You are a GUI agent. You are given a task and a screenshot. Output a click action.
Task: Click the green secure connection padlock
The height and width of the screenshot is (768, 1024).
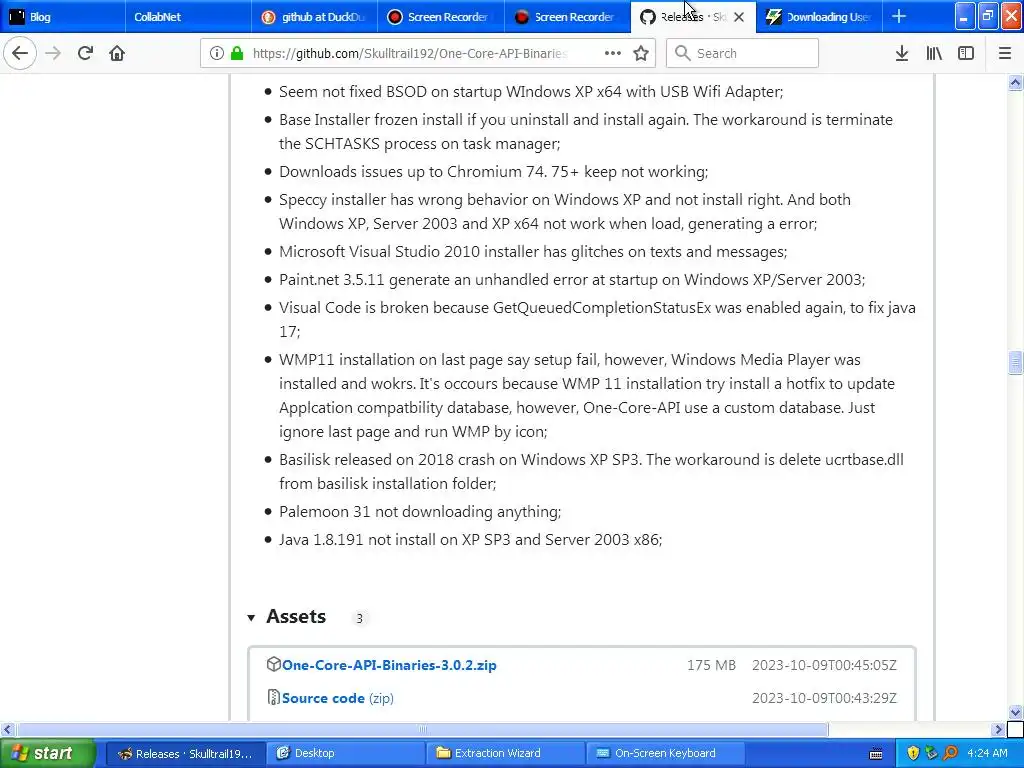tap(237, 53)
